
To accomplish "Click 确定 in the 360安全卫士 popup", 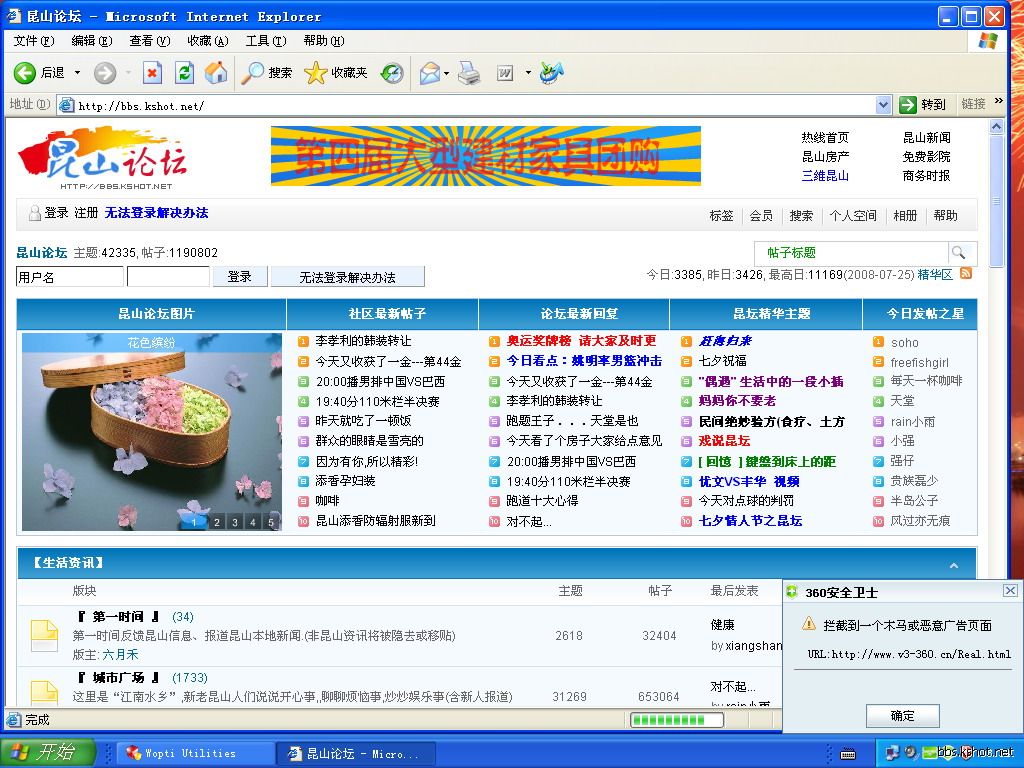I will click(902, 715).
